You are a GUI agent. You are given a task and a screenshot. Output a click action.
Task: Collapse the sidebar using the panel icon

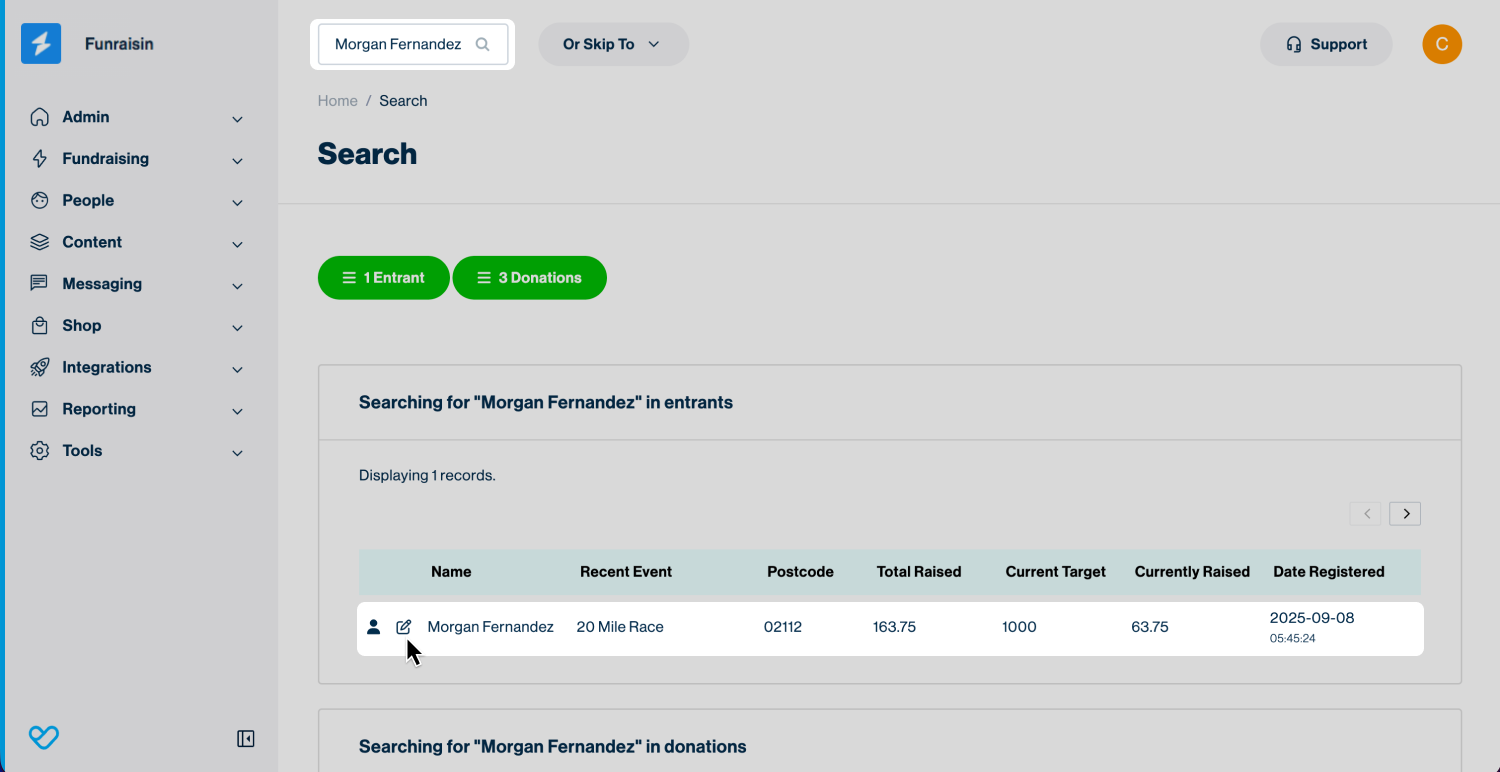tap(245, 739)
